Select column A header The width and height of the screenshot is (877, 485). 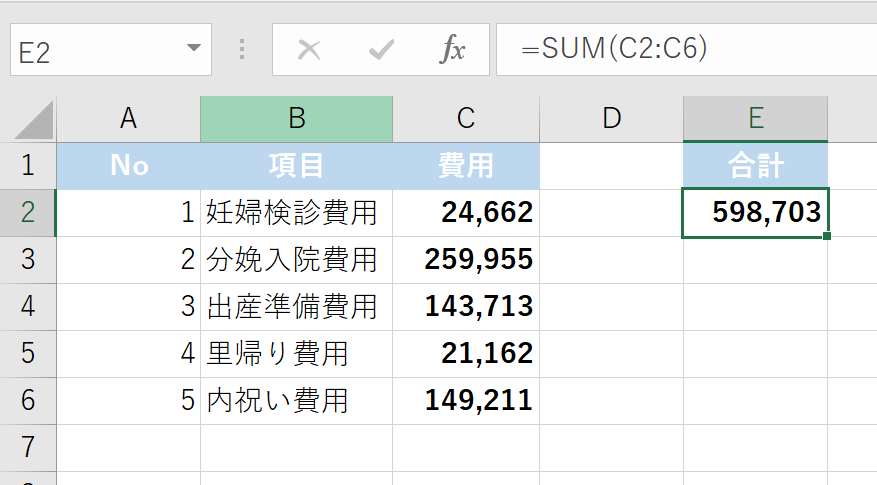click(x=128, y=119)
